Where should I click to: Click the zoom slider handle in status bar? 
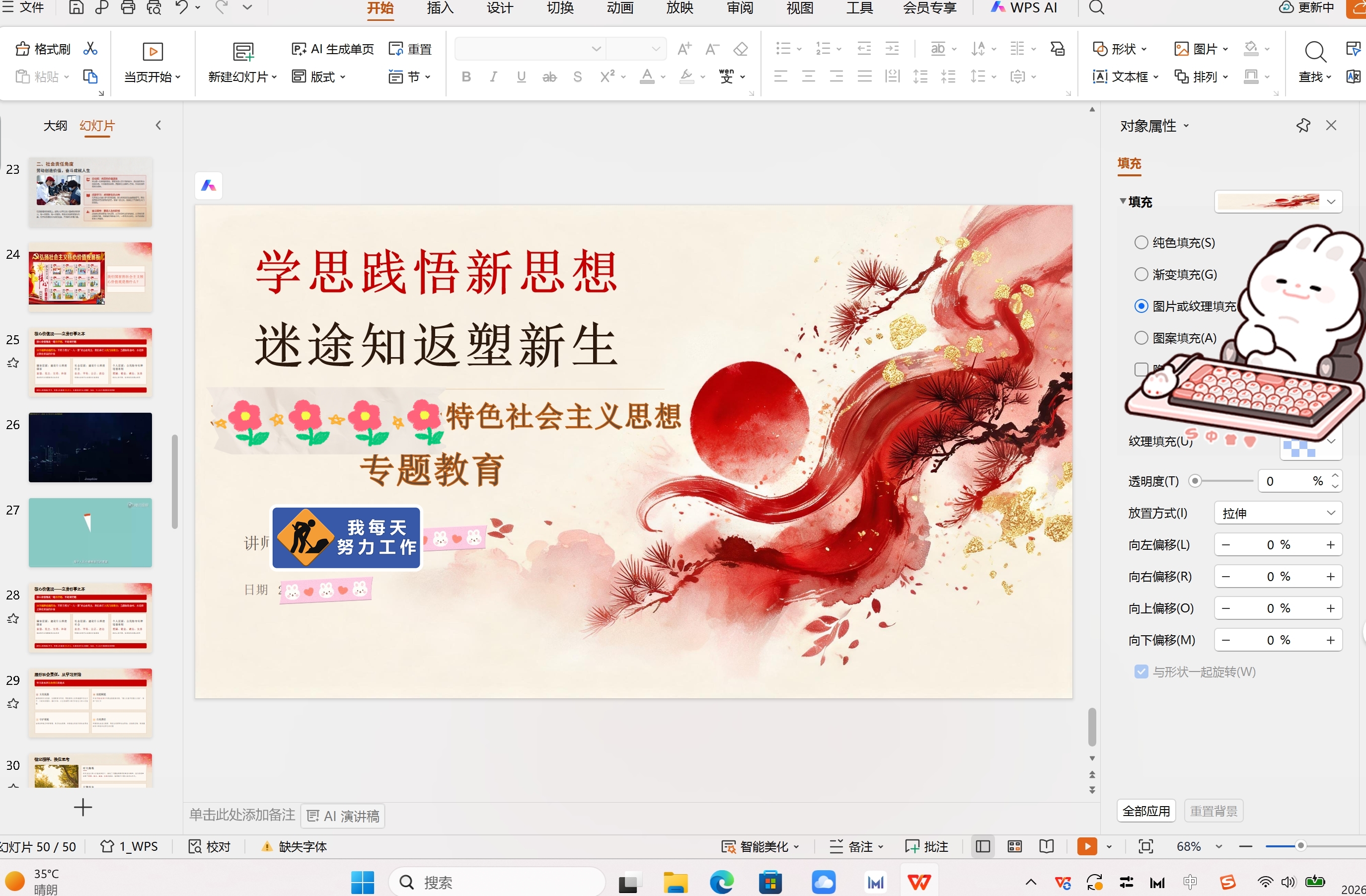click(x=1300, y=845)
